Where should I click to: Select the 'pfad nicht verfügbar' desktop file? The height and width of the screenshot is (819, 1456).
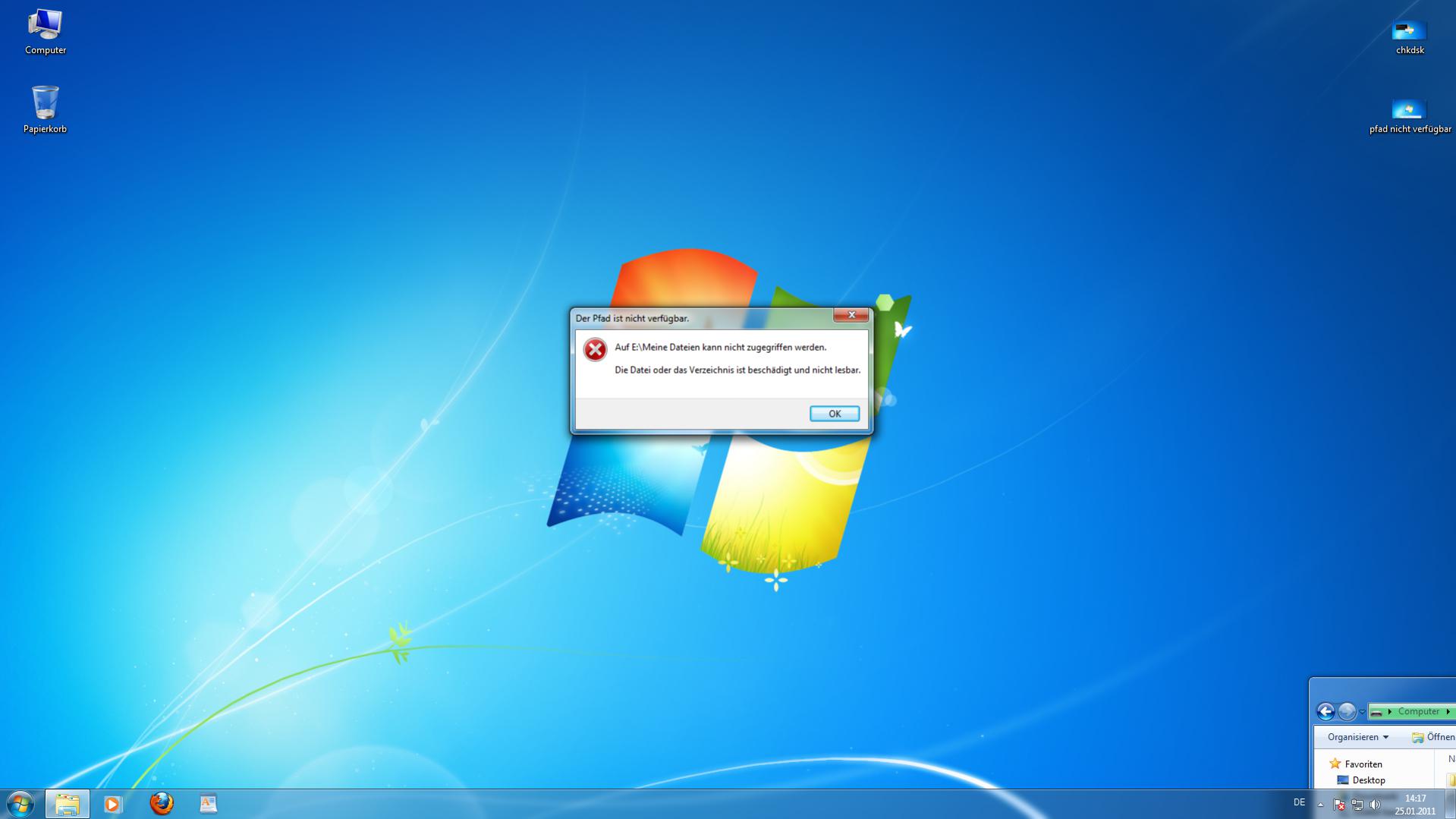pyautogui.click(x=1410, y=115)
